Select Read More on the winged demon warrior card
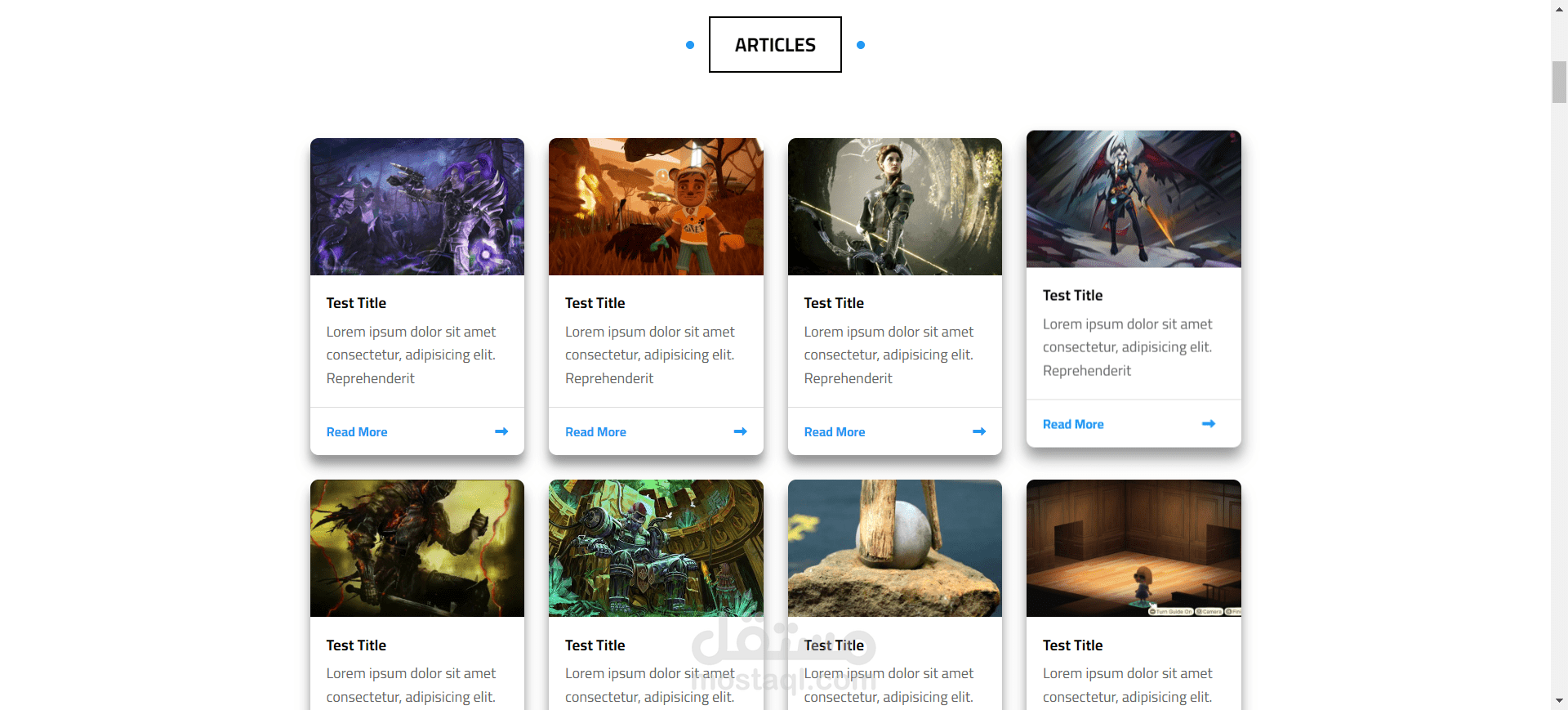 (x=1073, y=425)
